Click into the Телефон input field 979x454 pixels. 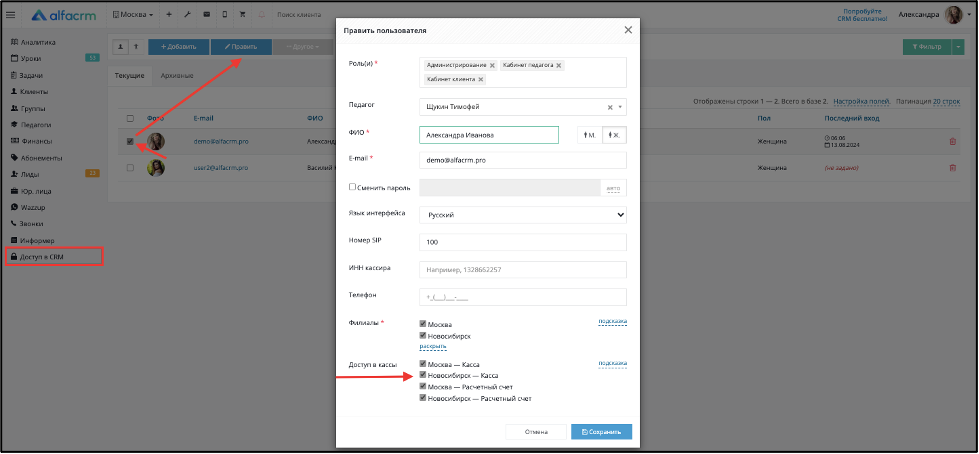[x=523, y=297]
